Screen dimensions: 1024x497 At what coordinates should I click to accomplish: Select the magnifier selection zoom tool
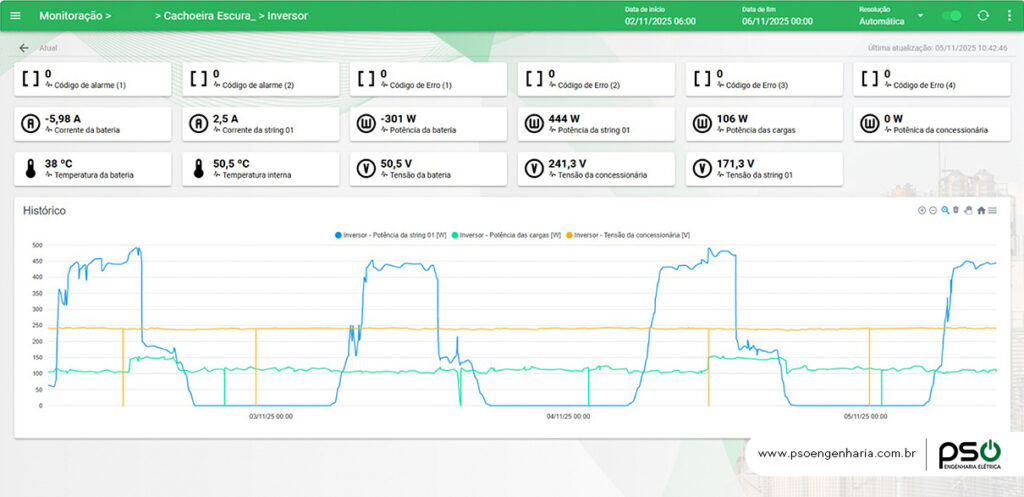coord(945,210)
